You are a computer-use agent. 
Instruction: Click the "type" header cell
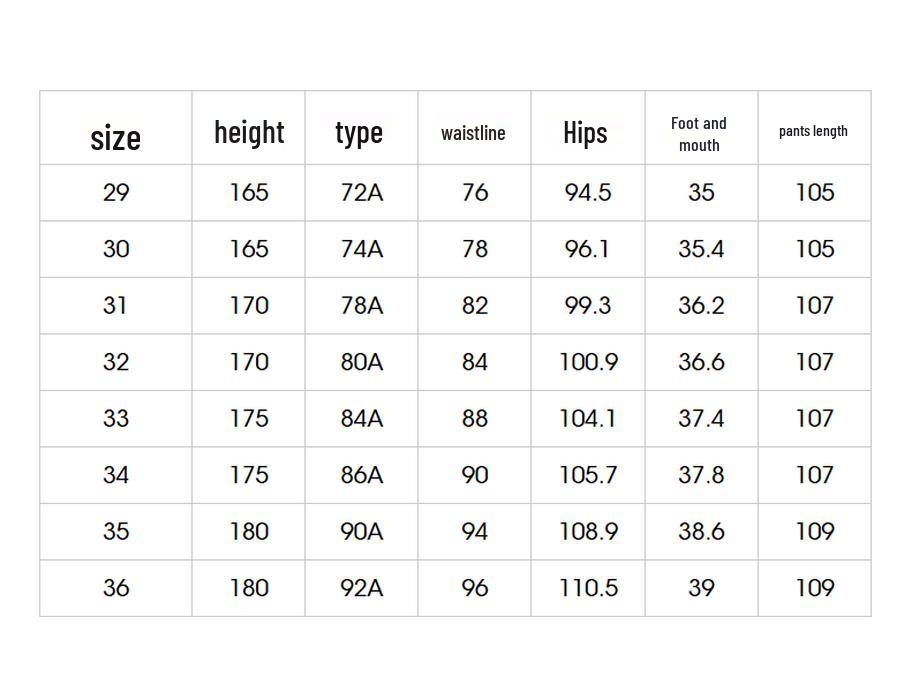click(x=359, y=132)
